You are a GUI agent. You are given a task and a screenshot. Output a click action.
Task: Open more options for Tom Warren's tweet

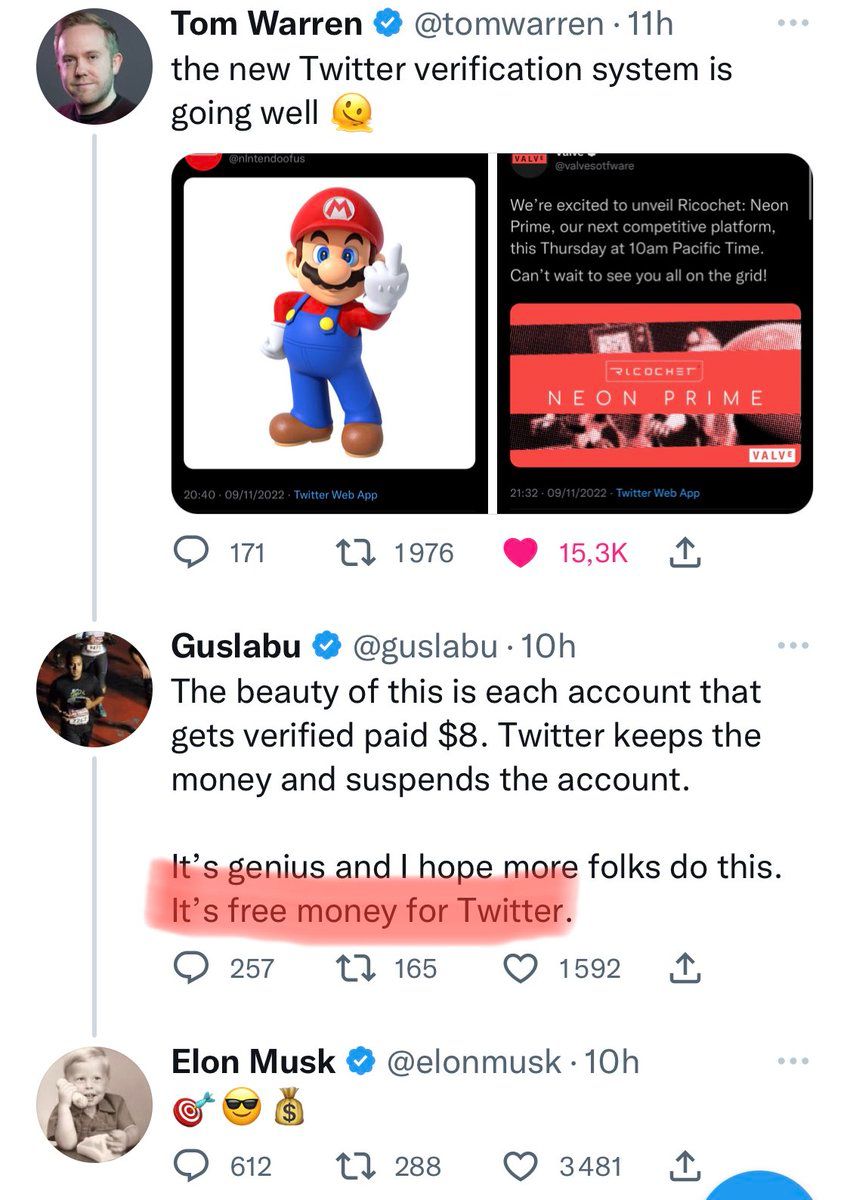(791, 24)
